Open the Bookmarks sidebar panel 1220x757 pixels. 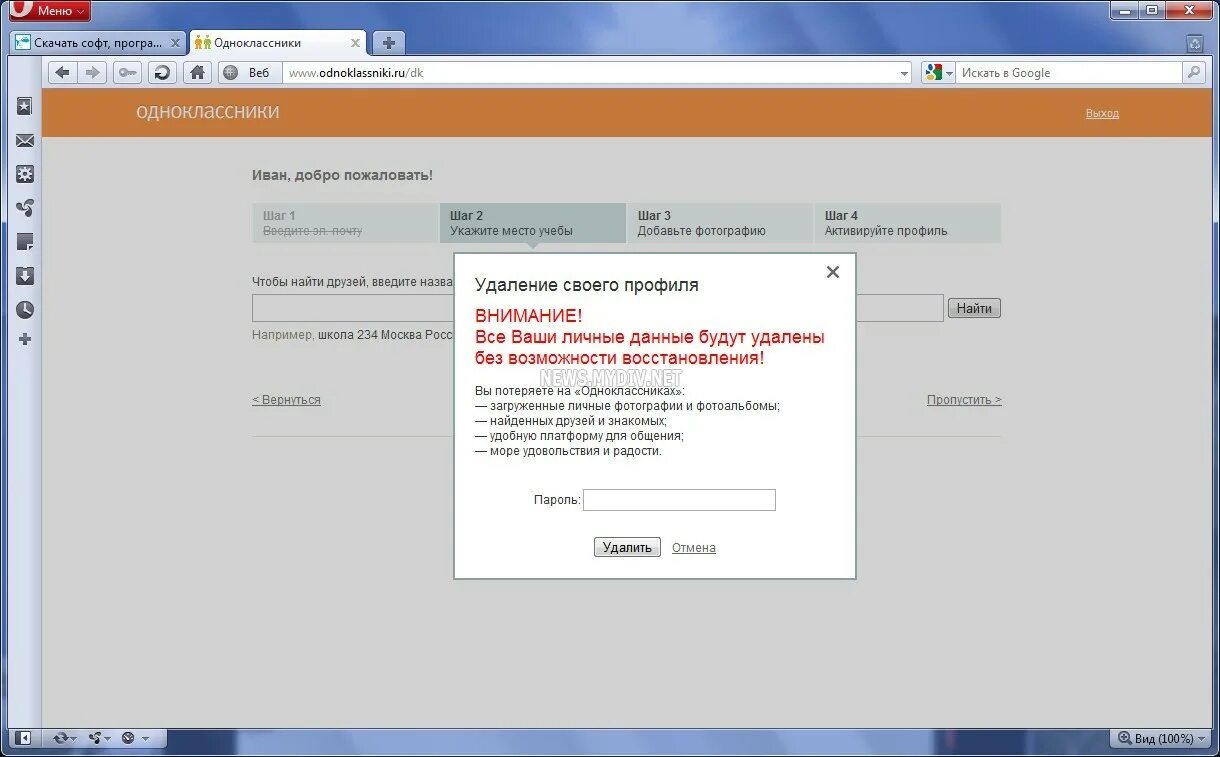coord(25,106)
